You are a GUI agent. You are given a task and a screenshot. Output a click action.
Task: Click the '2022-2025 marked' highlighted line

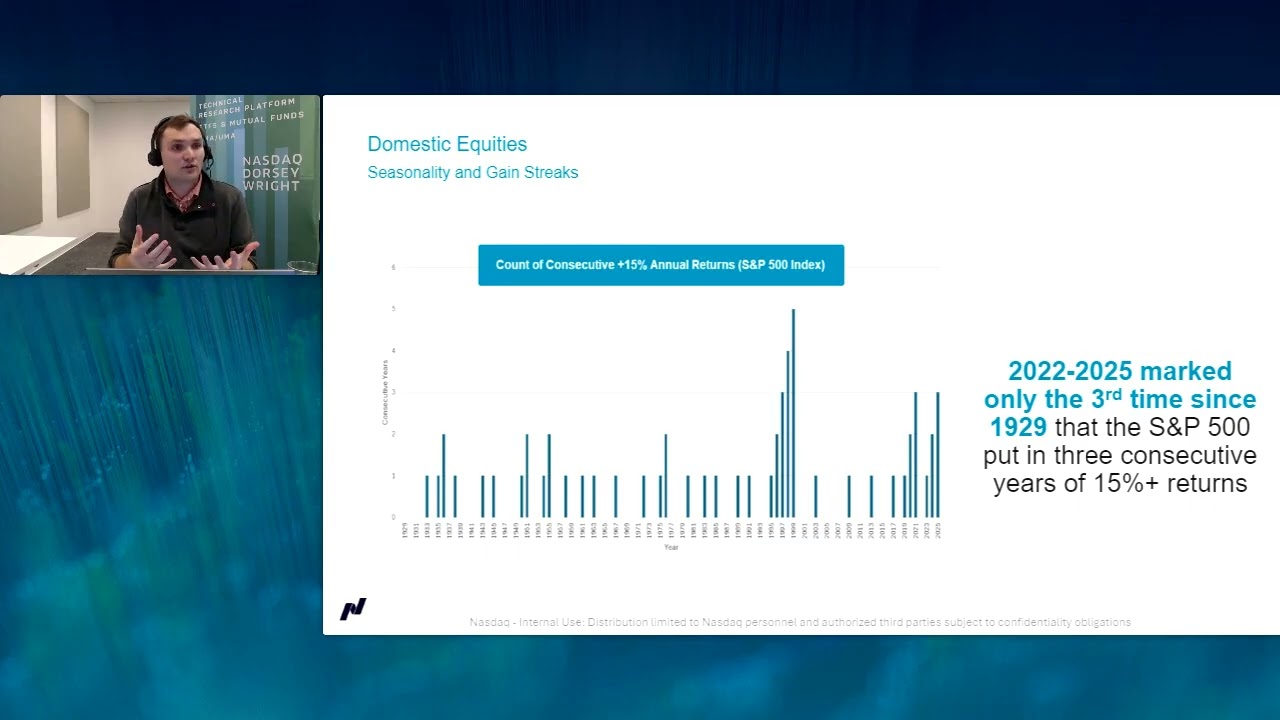click(1120, 372)
